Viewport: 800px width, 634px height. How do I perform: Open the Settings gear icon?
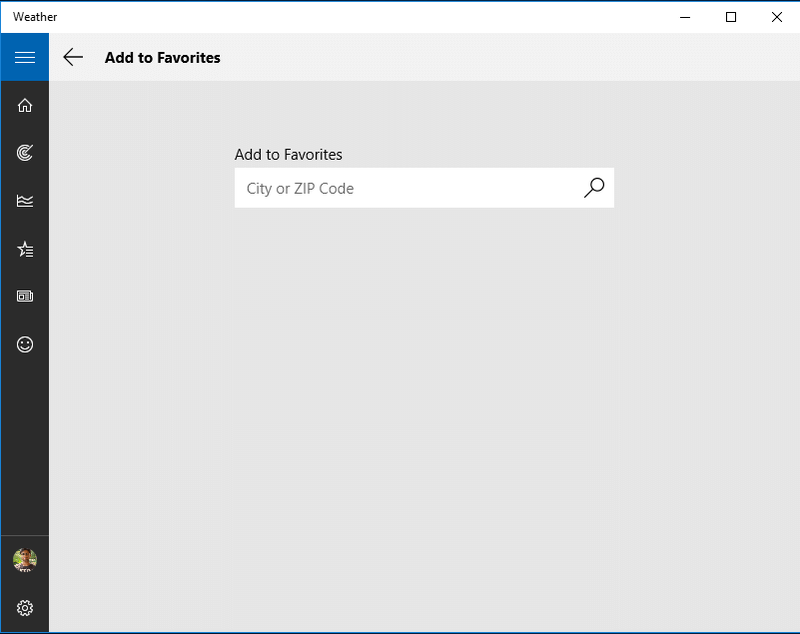[24, 608]
